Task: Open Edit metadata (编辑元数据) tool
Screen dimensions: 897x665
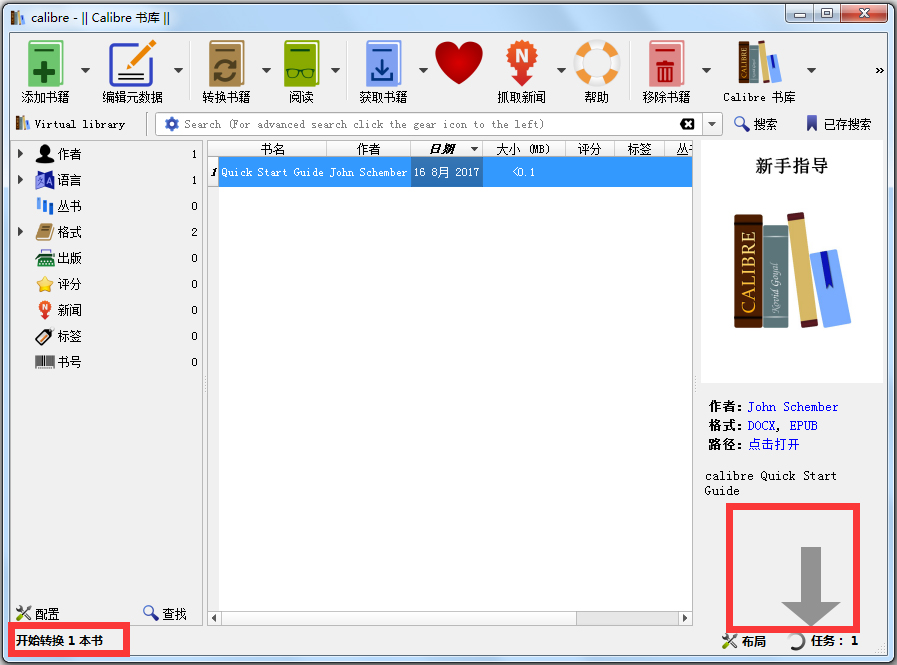Action: pyautogui.click(x=132, y=66)
